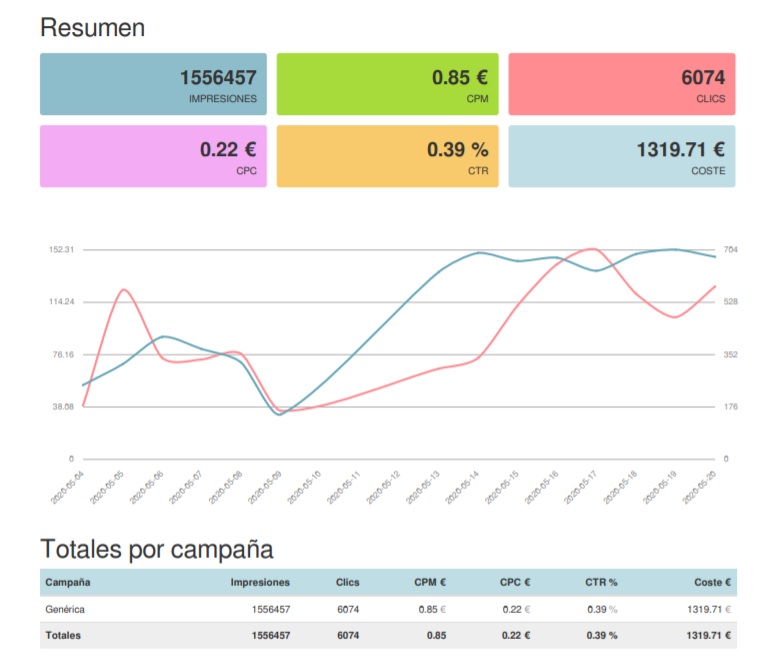This screenshot has height=662, width=781.
Task: Click the blue Impresiones summary card
Action: coord(153,84)
